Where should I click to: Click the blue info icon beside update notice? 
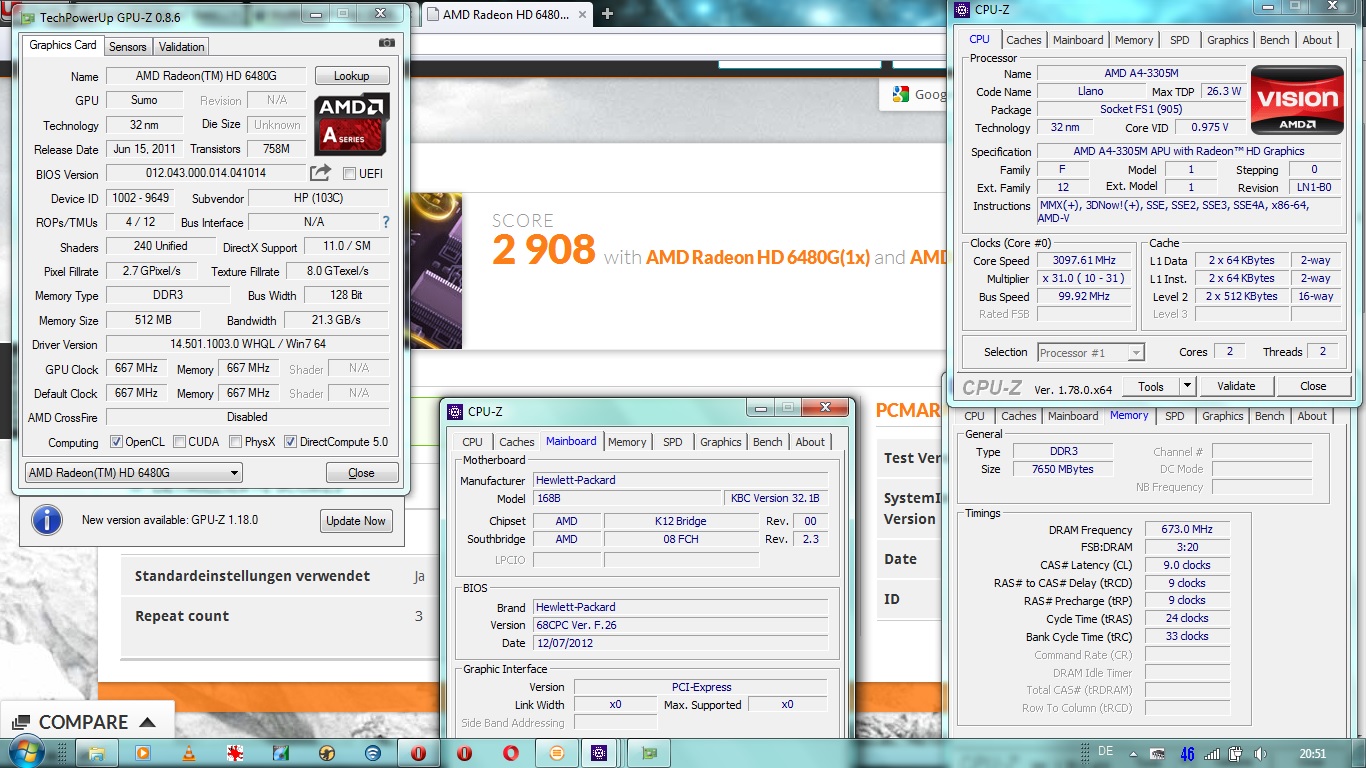pyautogui.click(x=47, y=520)
